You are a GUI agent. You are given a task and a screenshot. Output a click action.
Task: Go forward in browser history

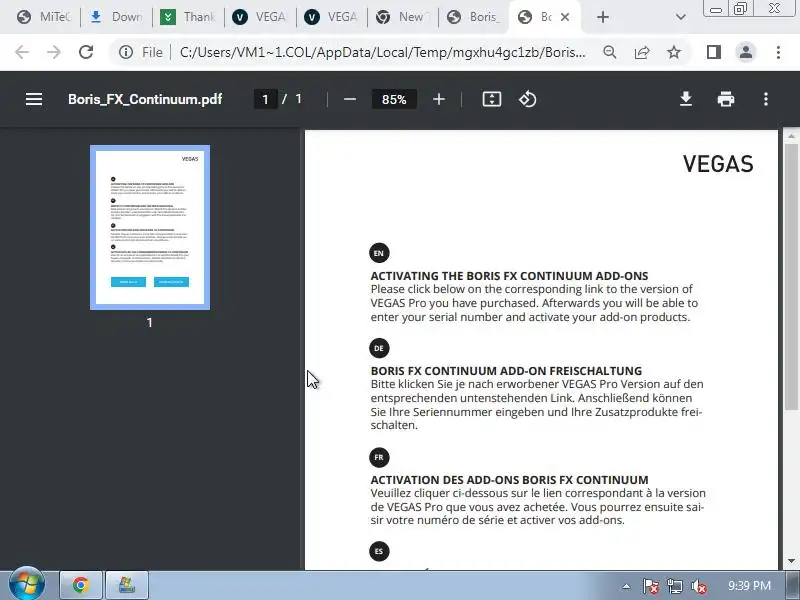pyautogui.click(x=54, y=52)
